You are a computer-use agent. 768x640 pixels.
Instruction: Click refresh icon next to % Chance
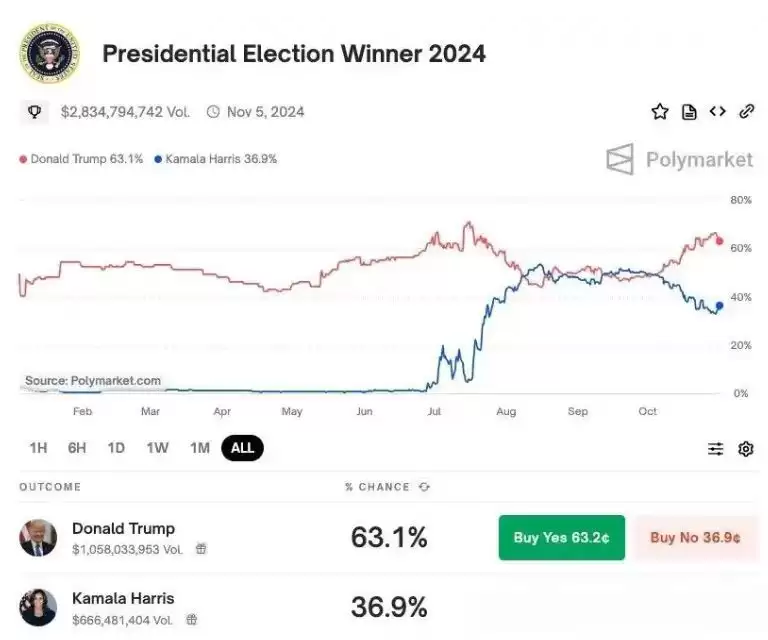tap(424, 487)
